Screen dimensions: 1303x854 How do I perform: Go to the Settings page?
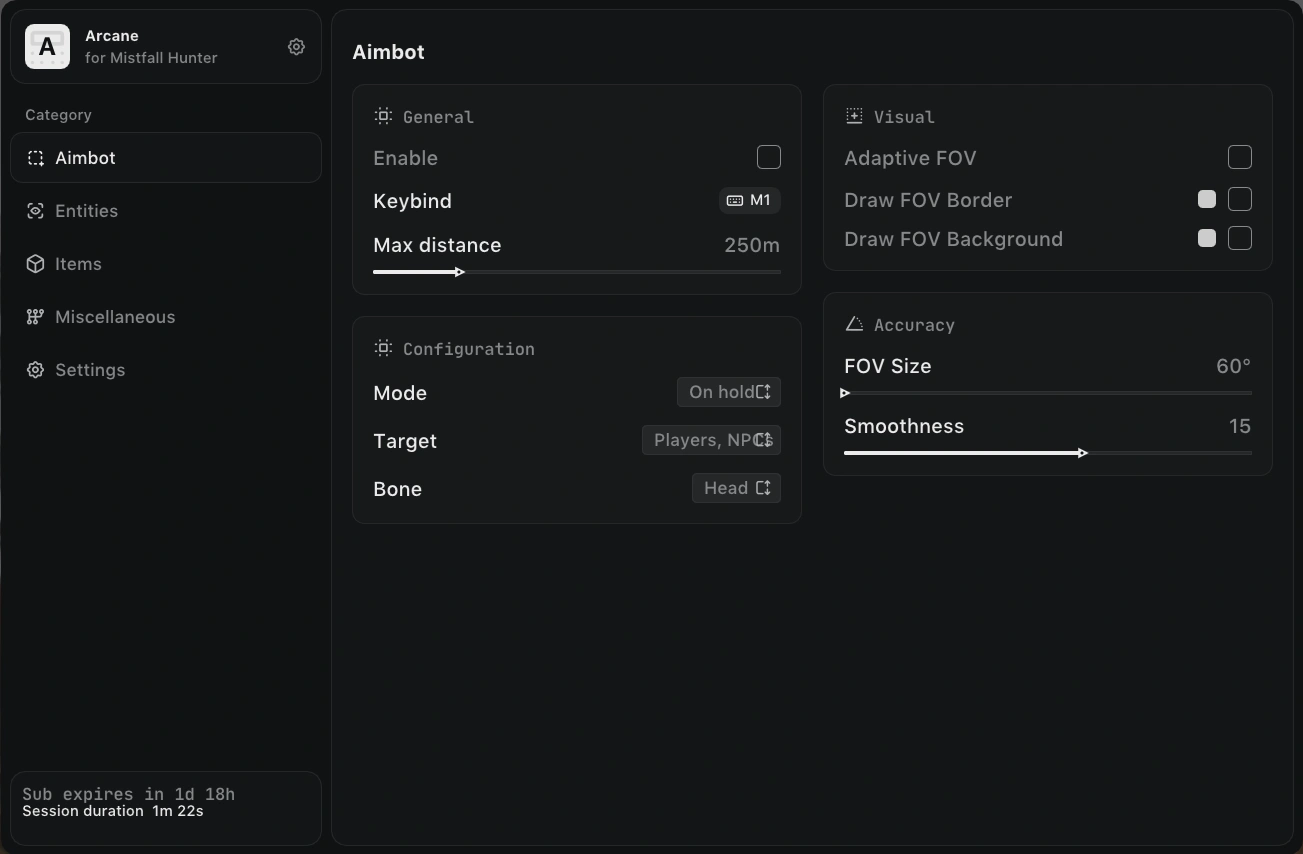pos(166,370)
